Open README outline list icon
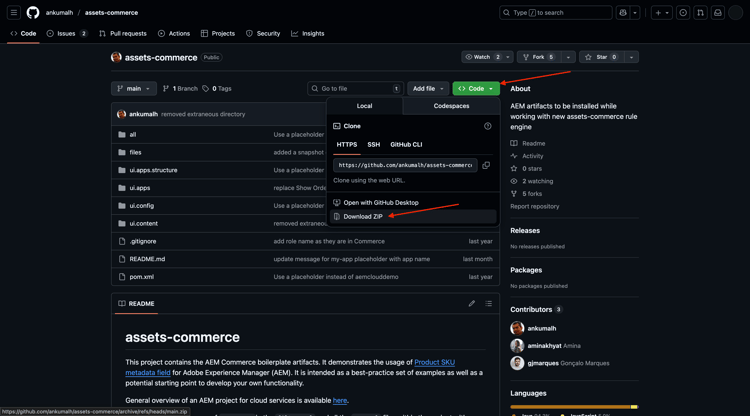The width and height of the screenshot is (750, 416). pyautogui.click(x=488, y=303)
